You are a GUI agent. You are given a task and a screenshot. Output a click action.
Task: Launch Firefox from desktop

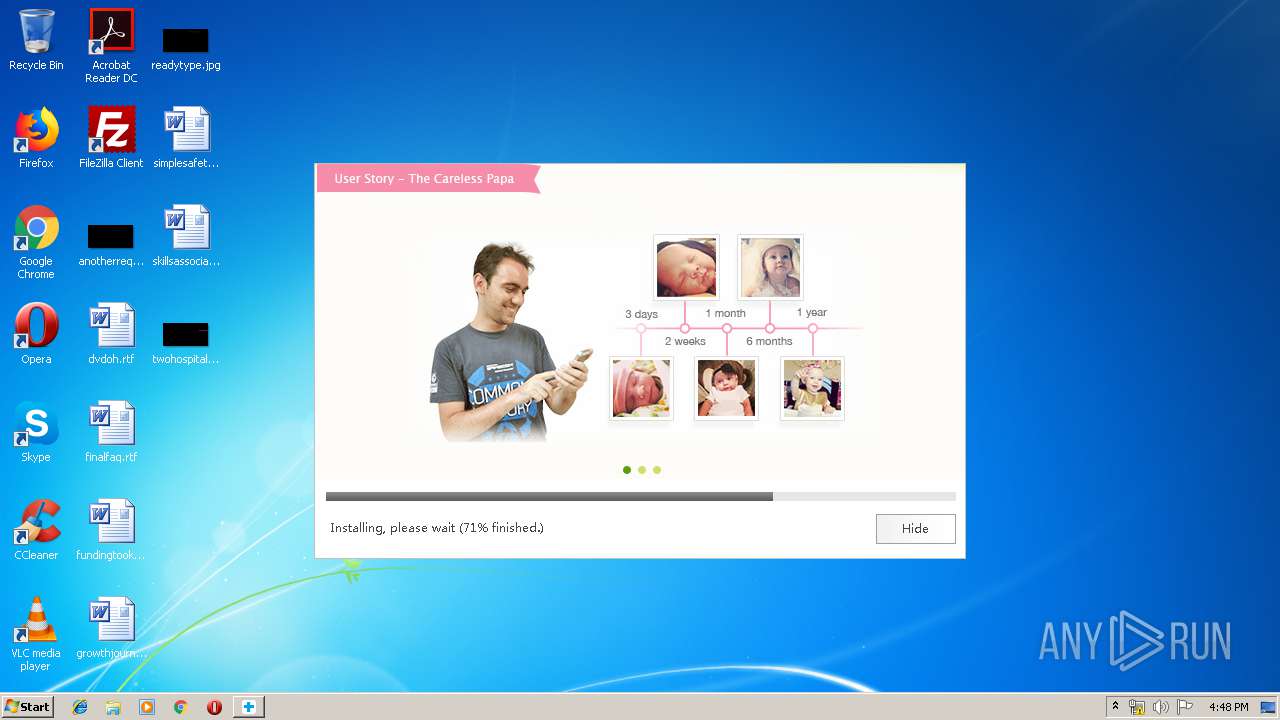tap(36, 138)
